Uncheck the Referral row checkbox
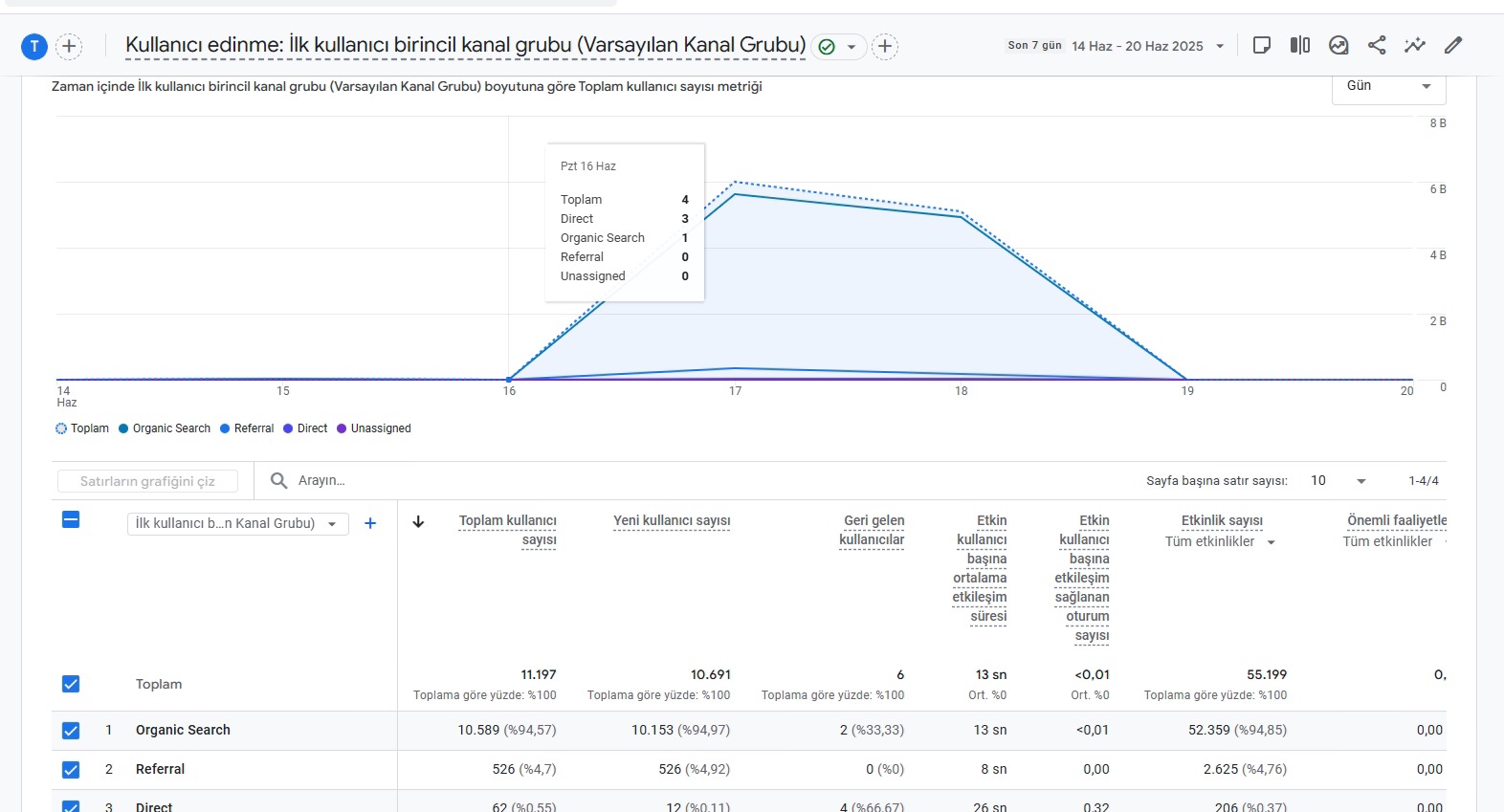 (x=71, y=770)
